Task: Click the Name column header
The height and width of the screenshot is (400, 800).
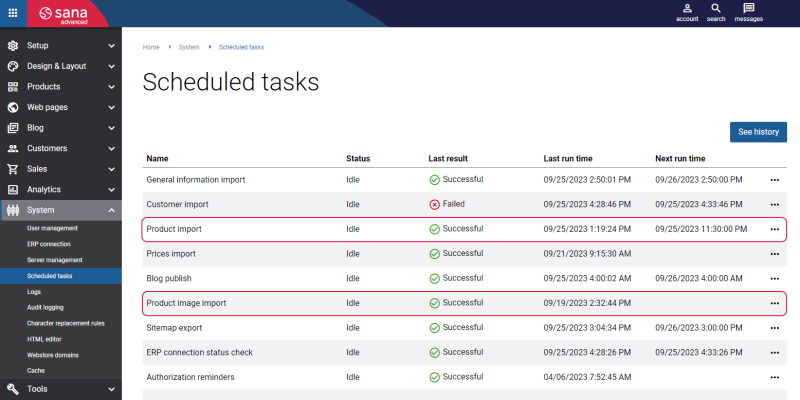Action: 157,159
